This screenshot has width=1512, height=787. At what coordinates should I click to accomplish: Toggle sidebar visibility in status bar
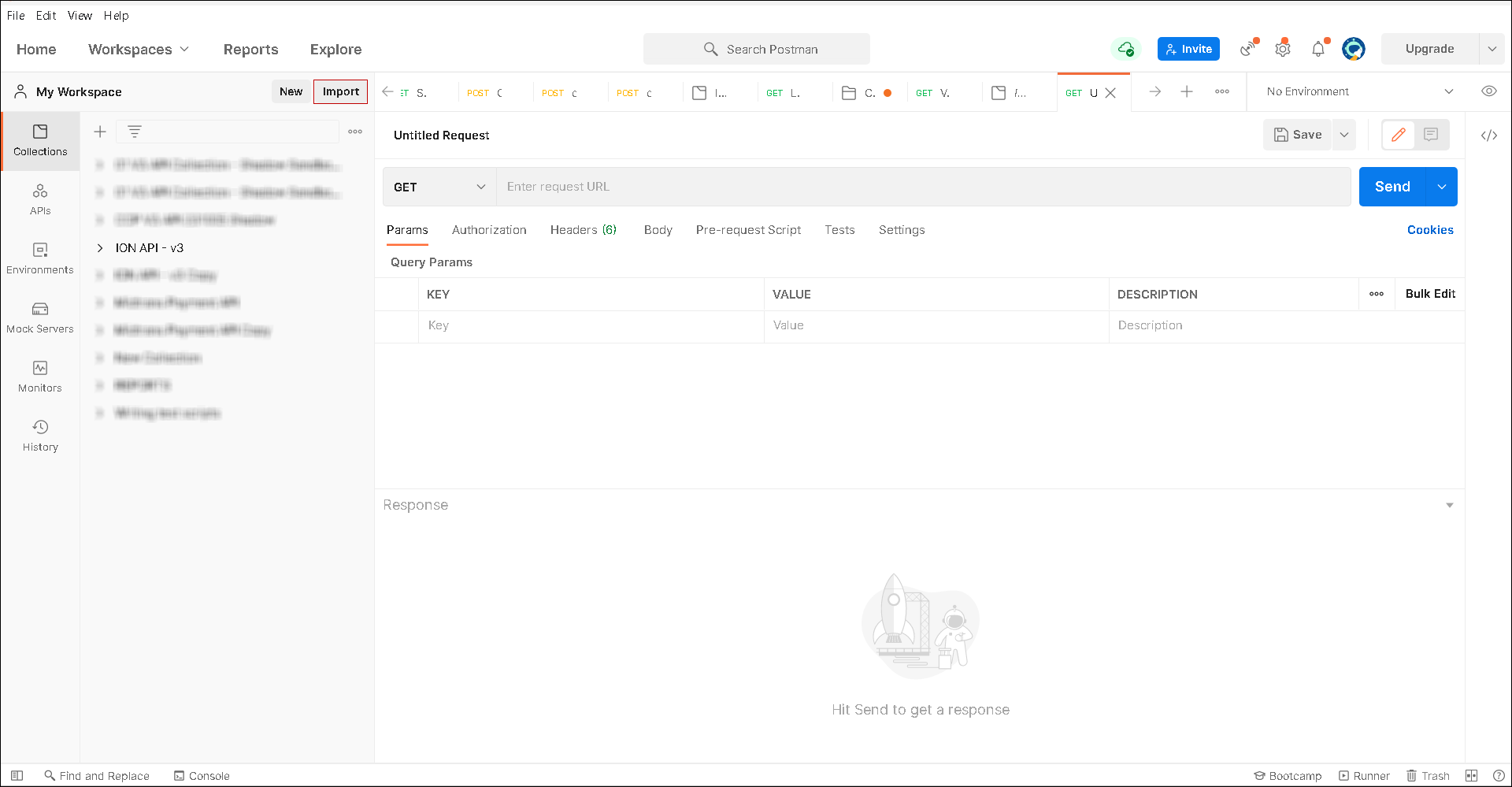tap(17, 776)
